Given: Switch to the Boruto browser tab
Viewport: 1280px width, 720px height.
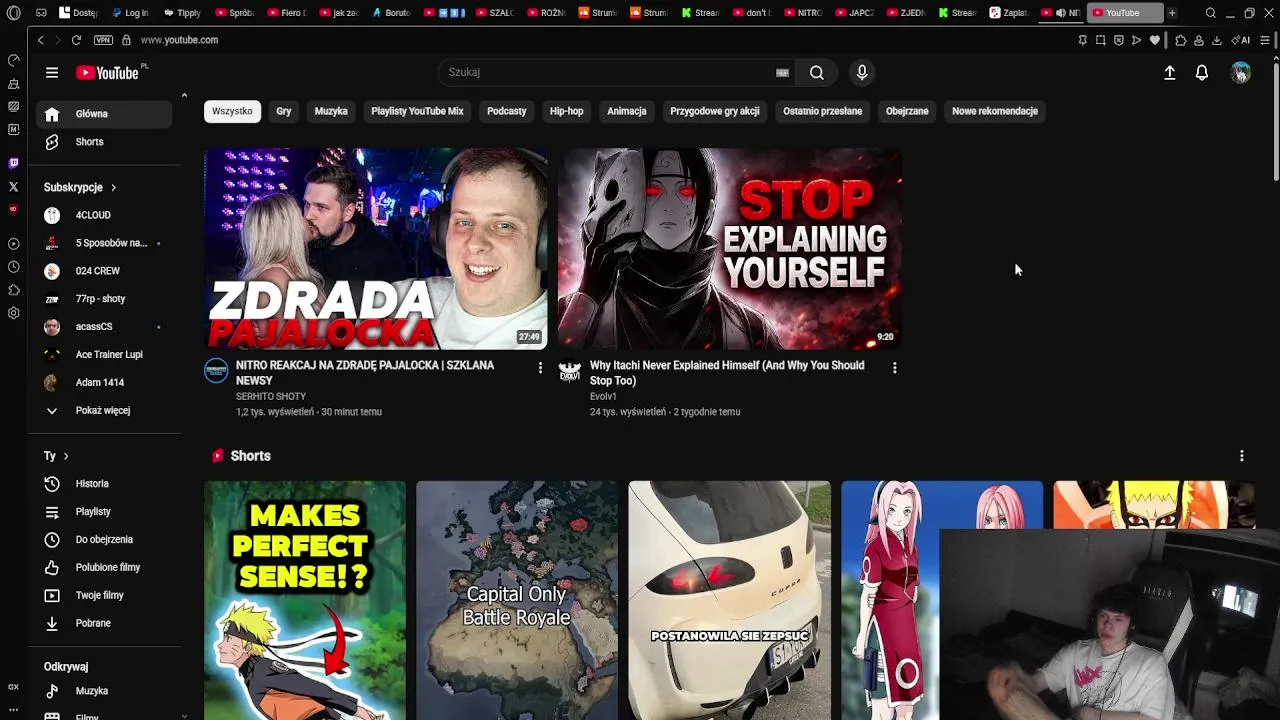Looking at the screenshot, I should point(392,13).
